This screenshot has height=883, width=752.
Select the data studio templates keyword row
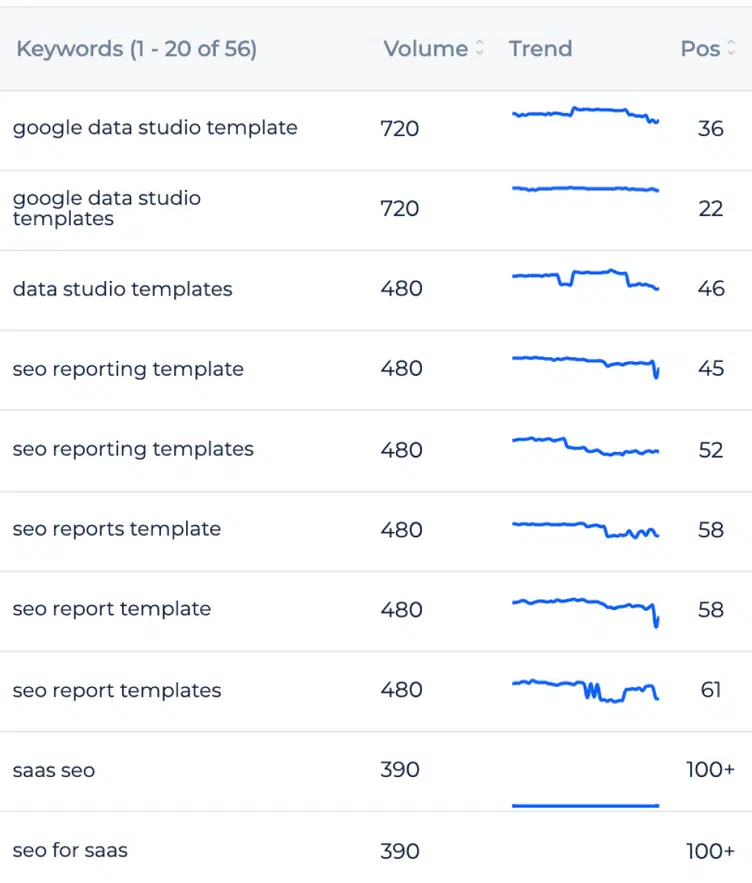pos(122,289)
